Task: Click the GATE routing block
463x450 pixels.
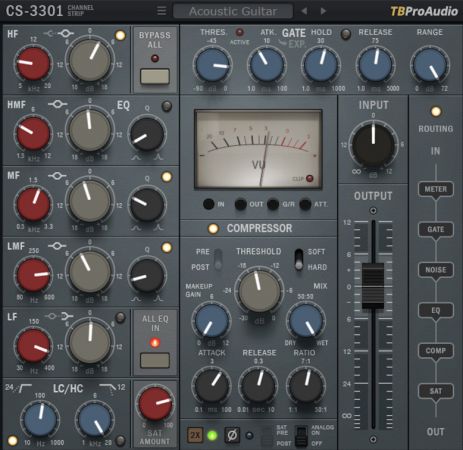Action: [436, 230]
